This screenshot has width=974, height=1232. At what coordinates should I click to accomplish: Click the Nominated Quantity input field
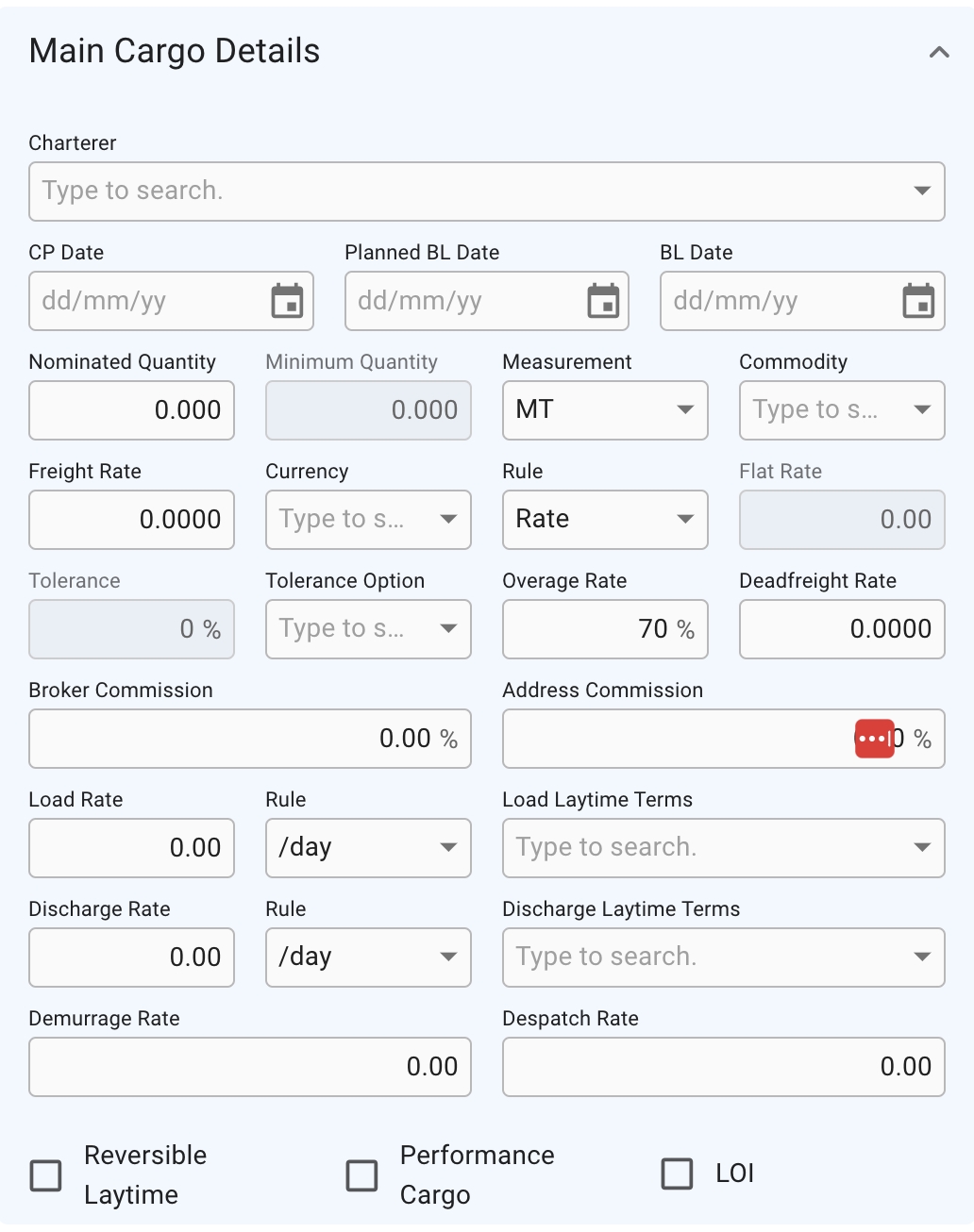(131, 410)
